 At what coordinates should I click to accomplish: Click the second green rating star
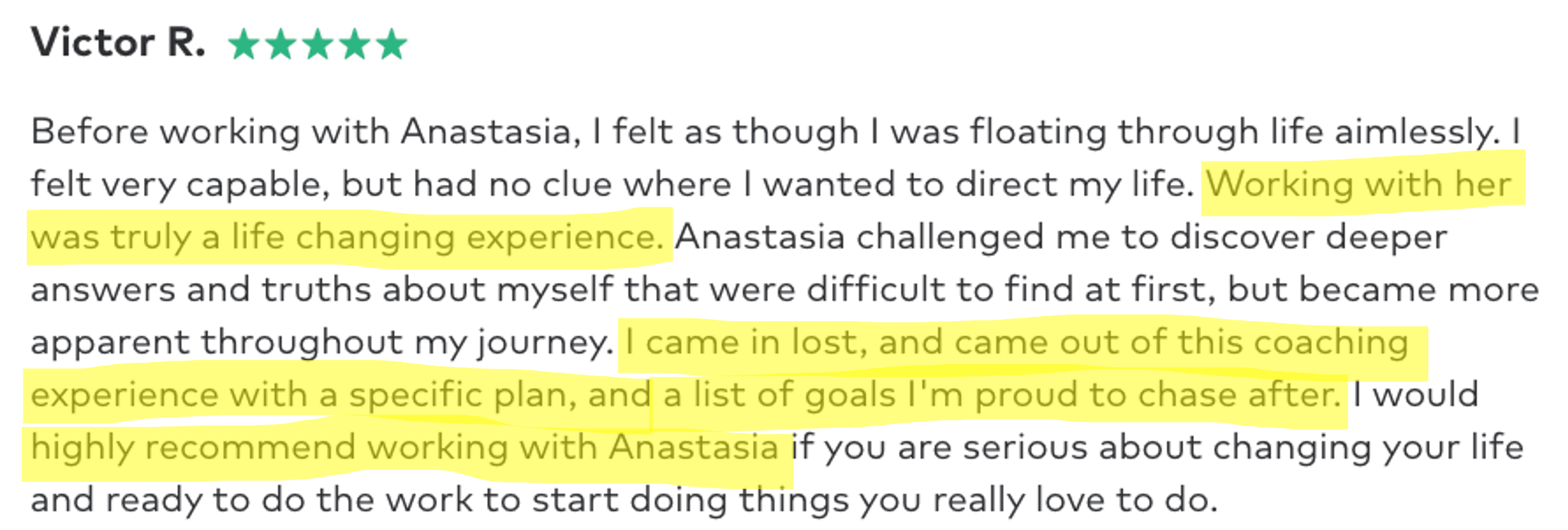[281, 44]
